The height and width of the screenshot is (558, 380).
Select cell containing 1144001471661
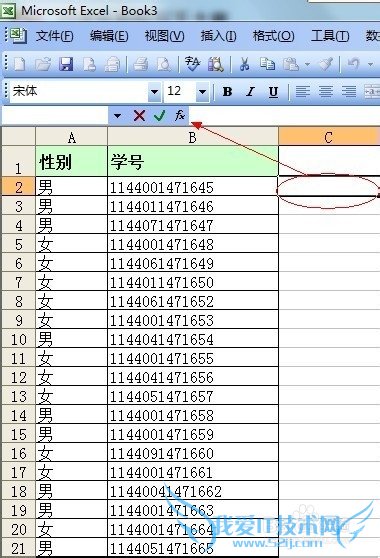pos(192,472)
